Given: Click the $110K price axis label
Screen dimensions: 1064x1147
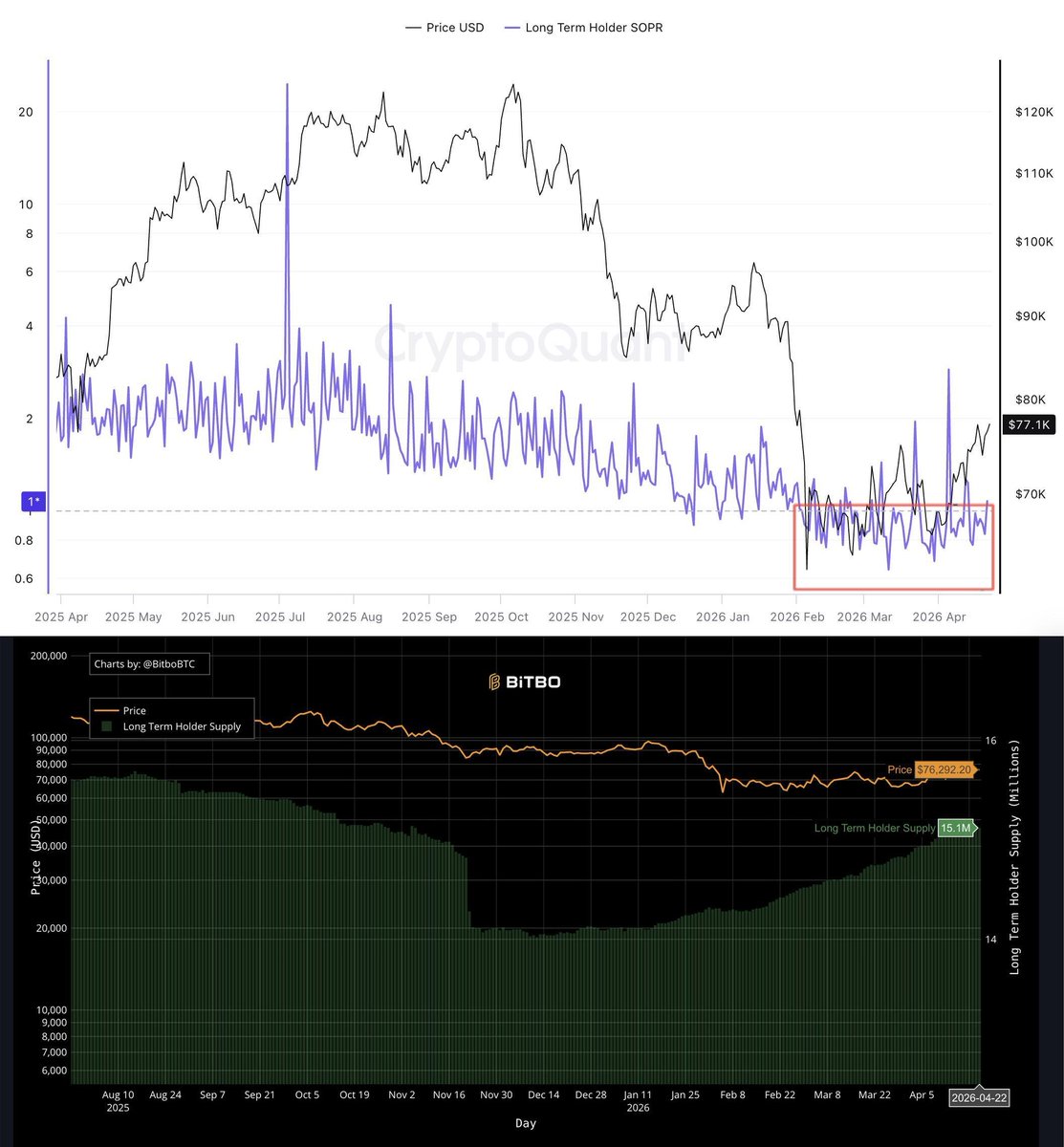Looking at the screenshot, I should (1033, 174).
